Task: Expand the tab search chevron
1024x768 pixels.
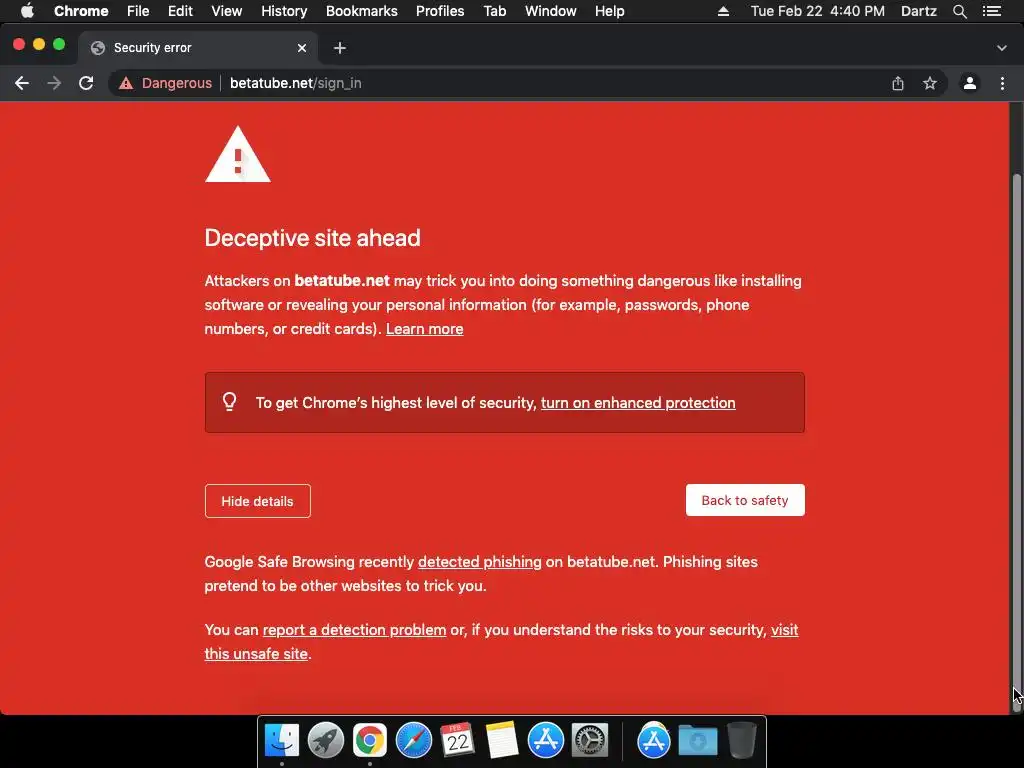Action: pyautogui.click(x=1002, y=48)
